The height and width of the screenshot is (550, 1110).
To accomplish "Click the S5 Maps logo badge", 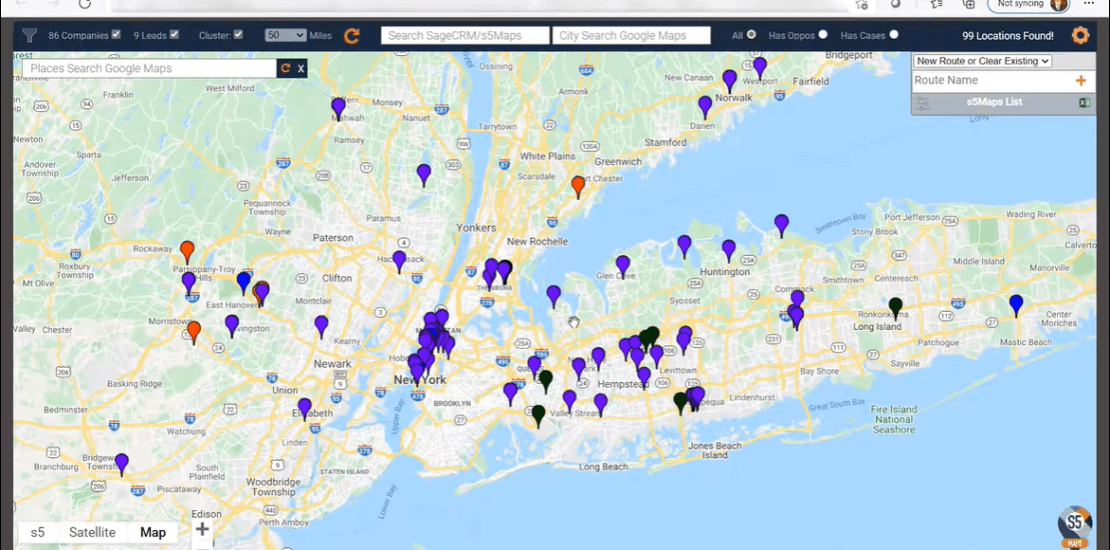I will tap(1074, 525).
